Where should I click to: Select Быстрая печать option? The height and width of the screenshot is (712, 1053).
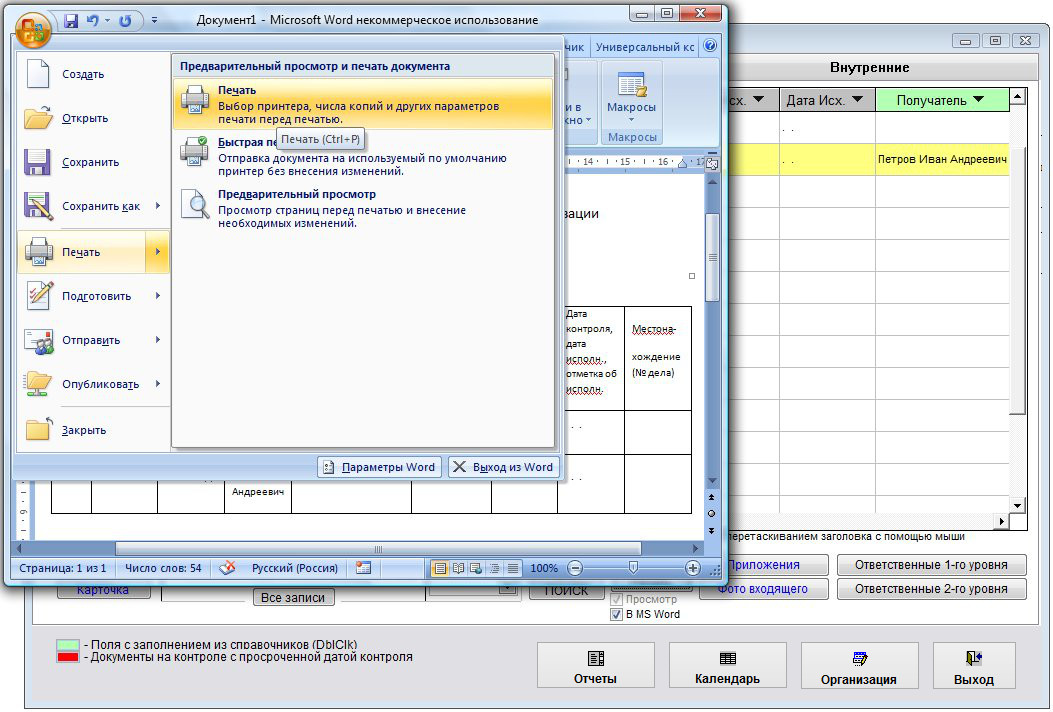pos(363,157)
